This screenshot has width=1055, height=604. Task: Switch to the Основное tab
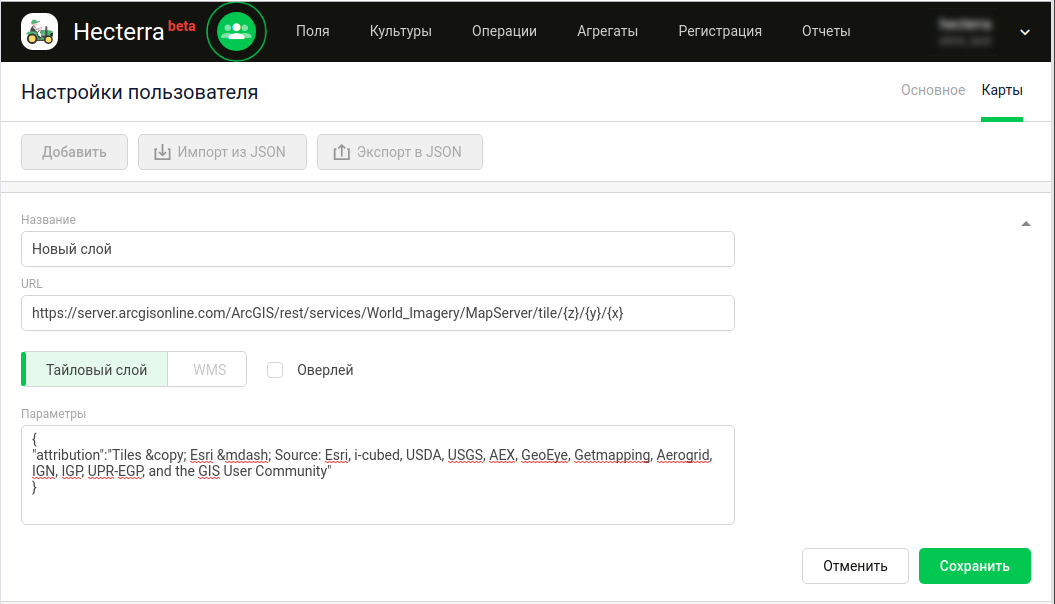pos(932,90)
